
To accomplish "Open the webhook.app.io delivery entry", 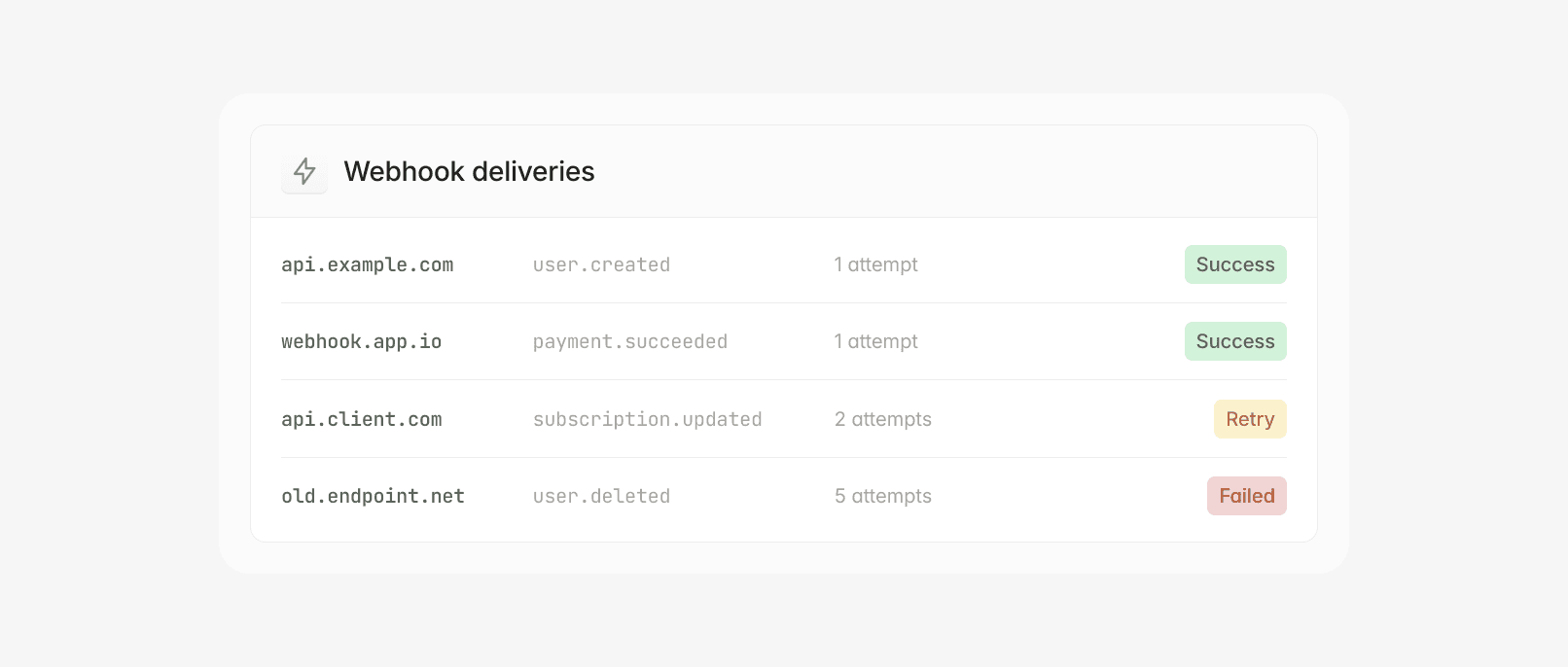I will (361, 341).
